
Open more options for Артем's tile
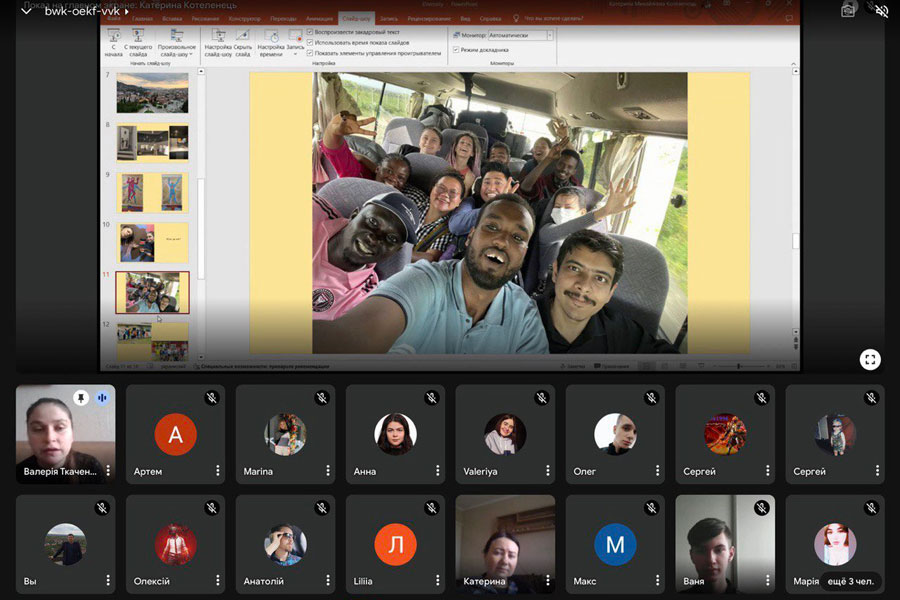(217, 471)
